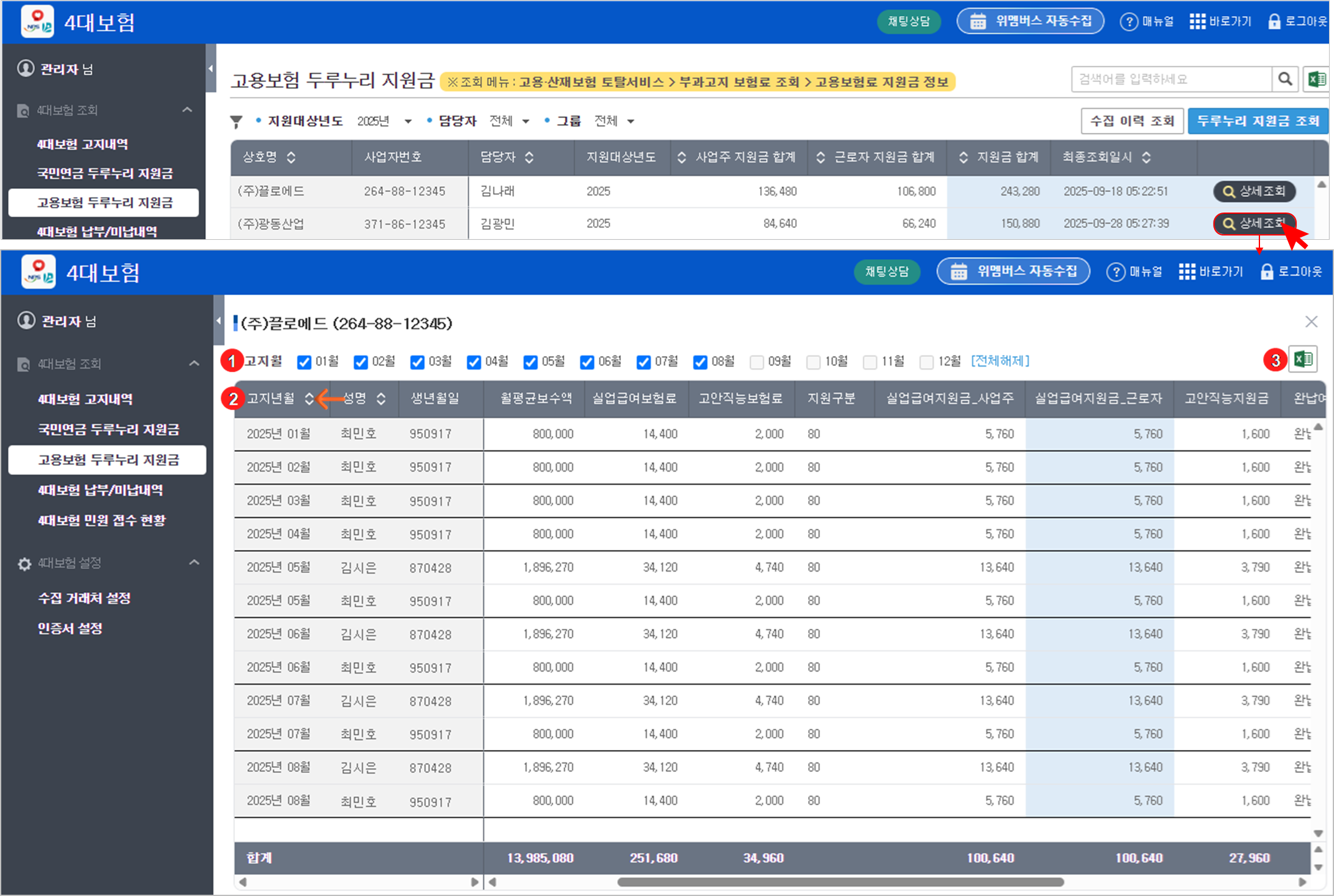Open 국민연금 두루누리 지원금 in lower sidebar
The image size is (1334, 896).
pos(108,429)
